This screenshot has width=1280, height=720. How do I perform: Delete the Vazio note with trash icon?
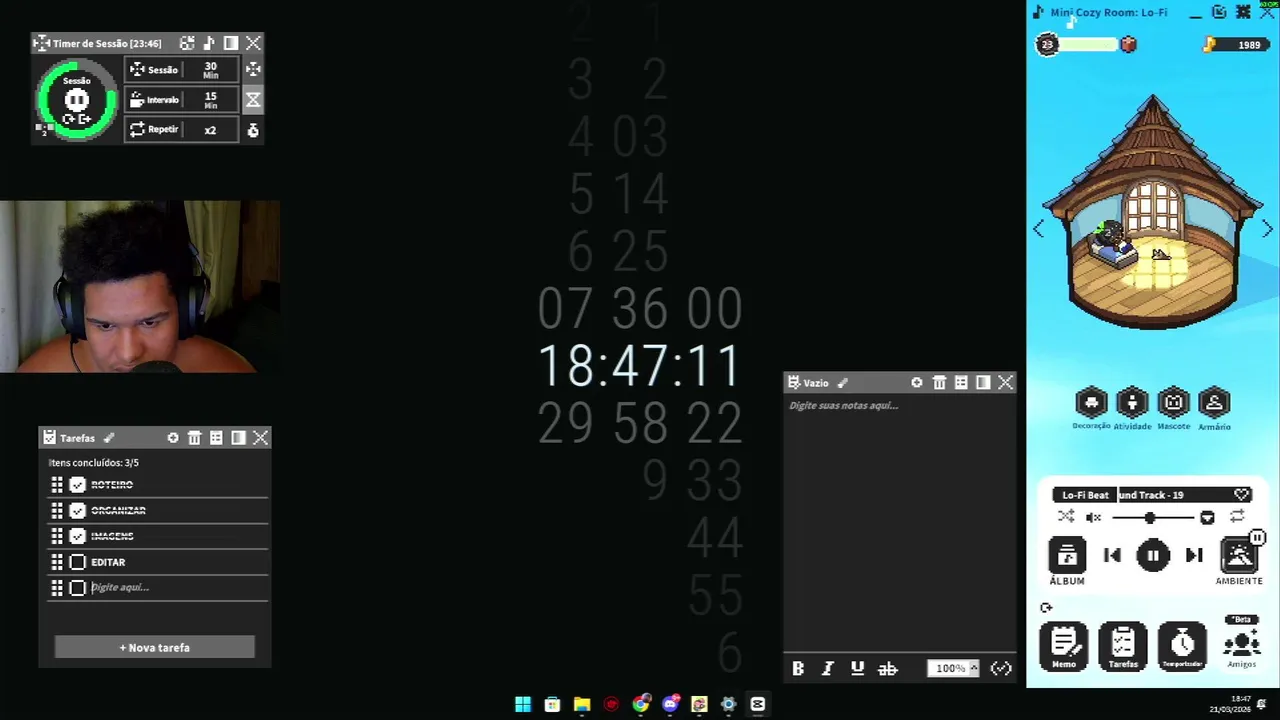tap(939, 383)
